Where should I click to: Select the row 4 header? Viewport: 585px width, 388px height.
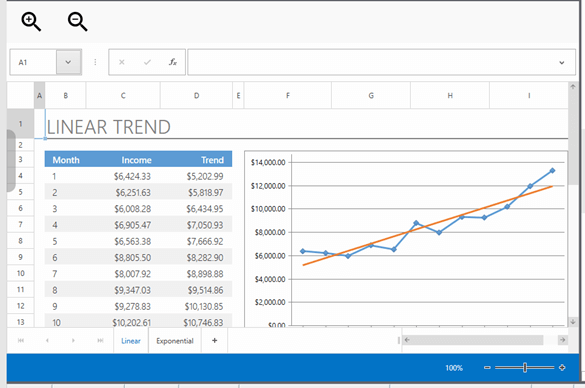coord(21,175)
